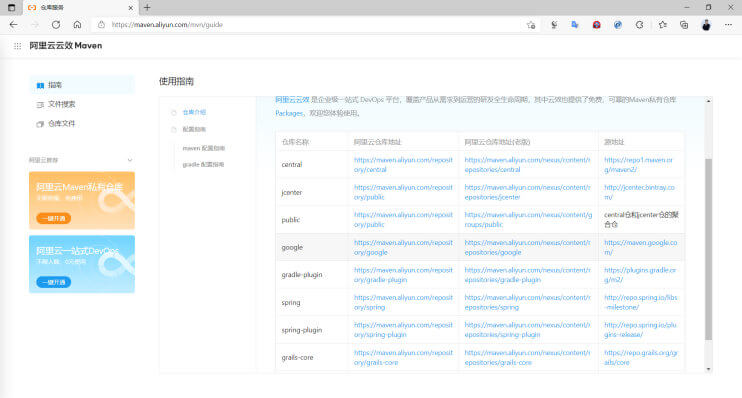Viewport: 742px width, 398px height.
Task: Click the spring-plugin repository name cell
Action: tap(312, 330)
